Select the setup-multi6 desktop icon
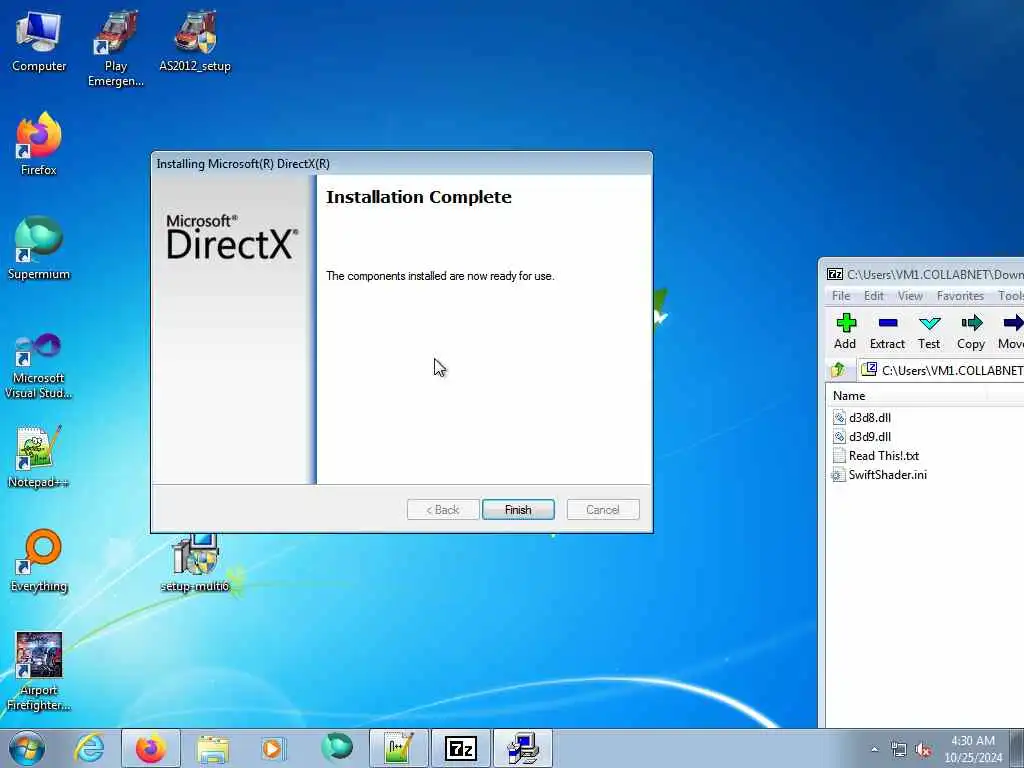 195,563
